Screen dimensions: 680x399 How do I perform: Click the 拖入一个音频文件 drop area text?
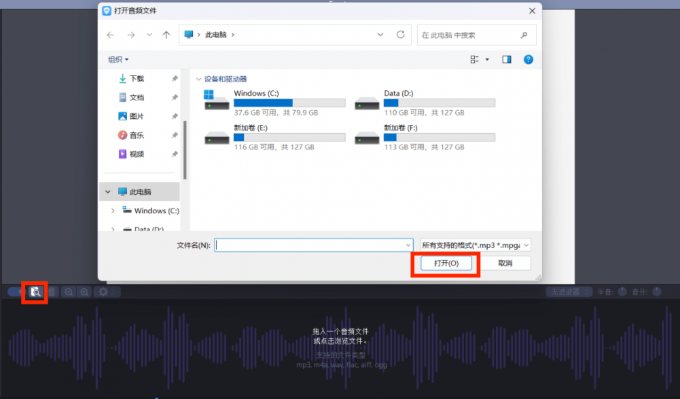pos(340,331)
